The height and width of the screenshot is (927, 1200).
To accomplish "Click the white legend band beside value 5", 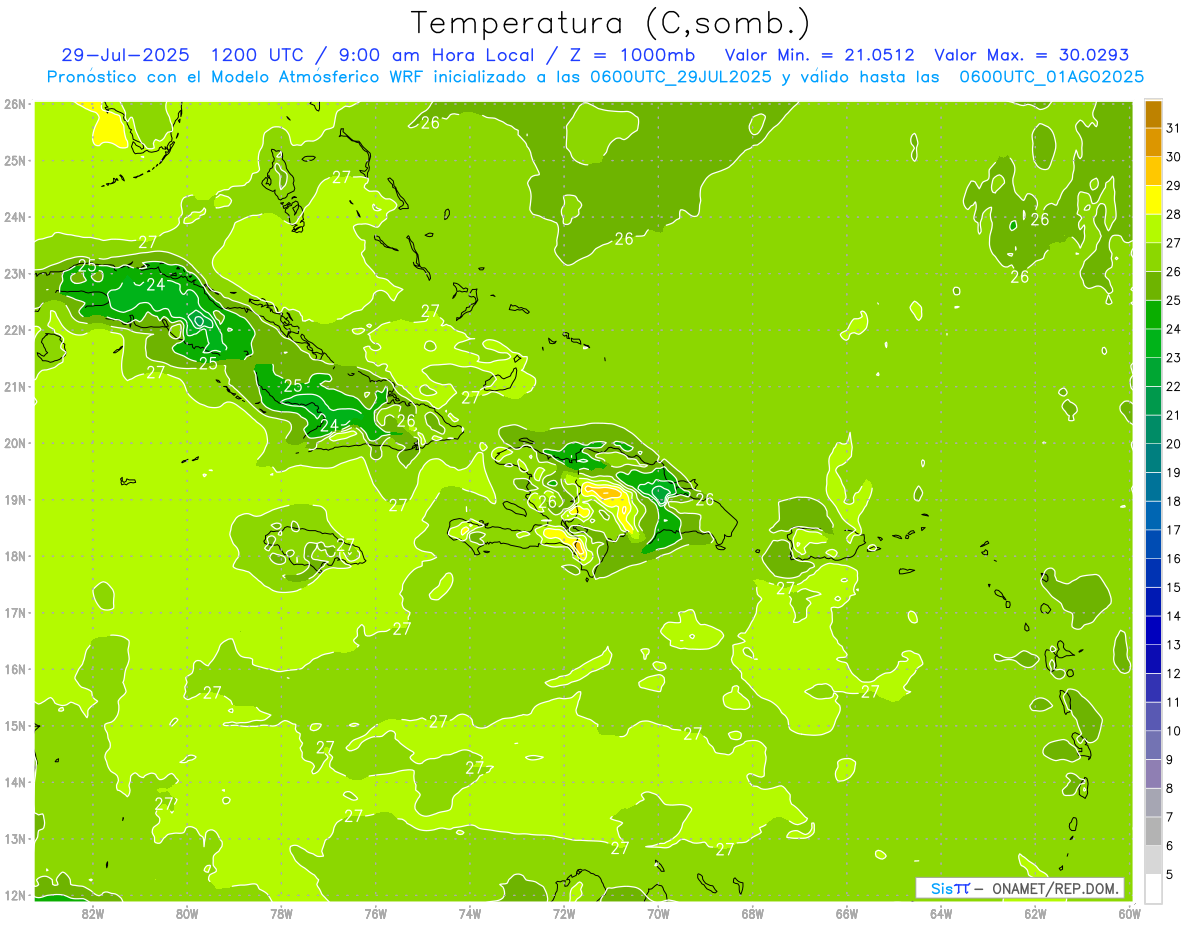I will [x=1153, y=888].
